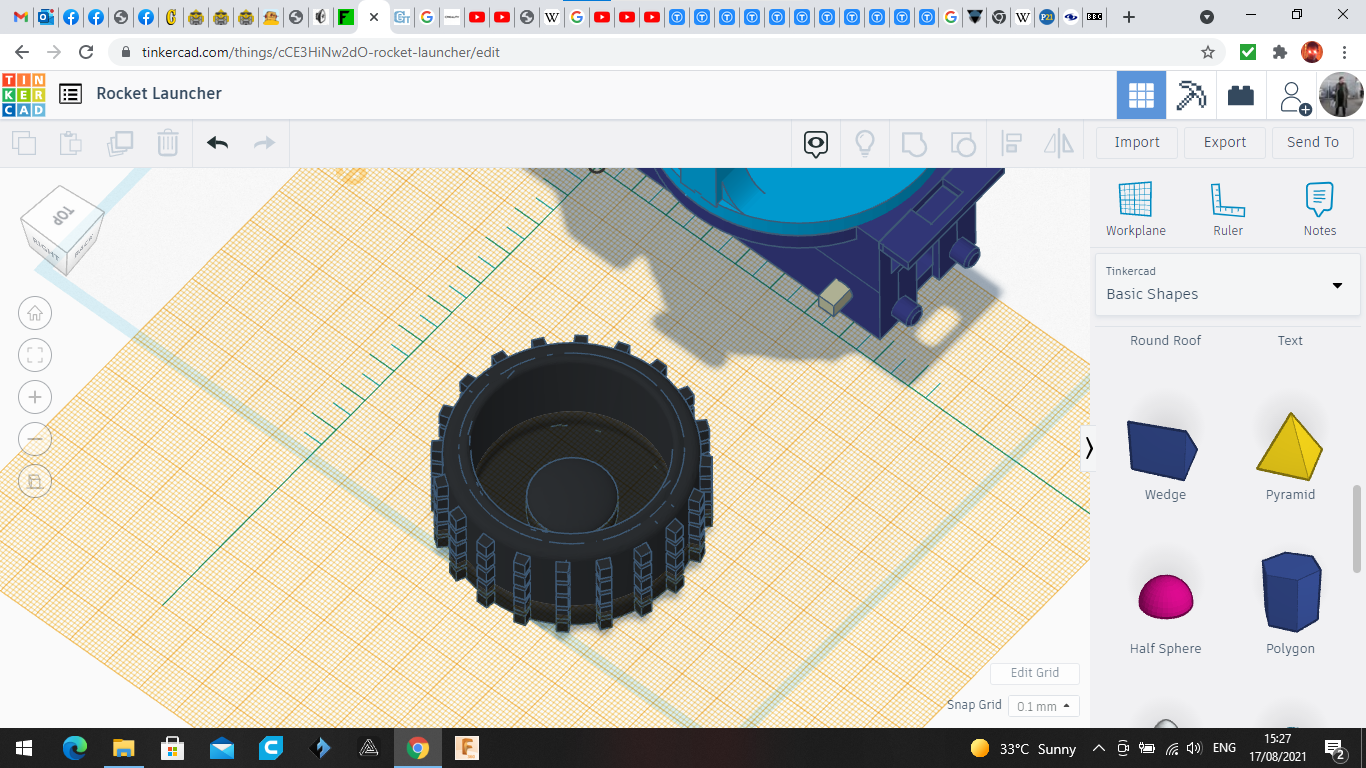This screenshot has height=768, width=1366.
Task: Click the Tinkercad logo
Action: (x=24, y=94)
